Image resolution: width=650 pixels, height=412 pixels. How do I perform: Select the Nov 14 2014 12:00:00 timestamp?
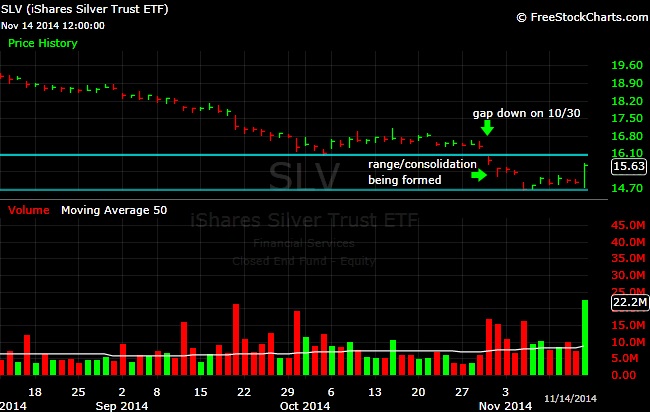pos(53,26)
